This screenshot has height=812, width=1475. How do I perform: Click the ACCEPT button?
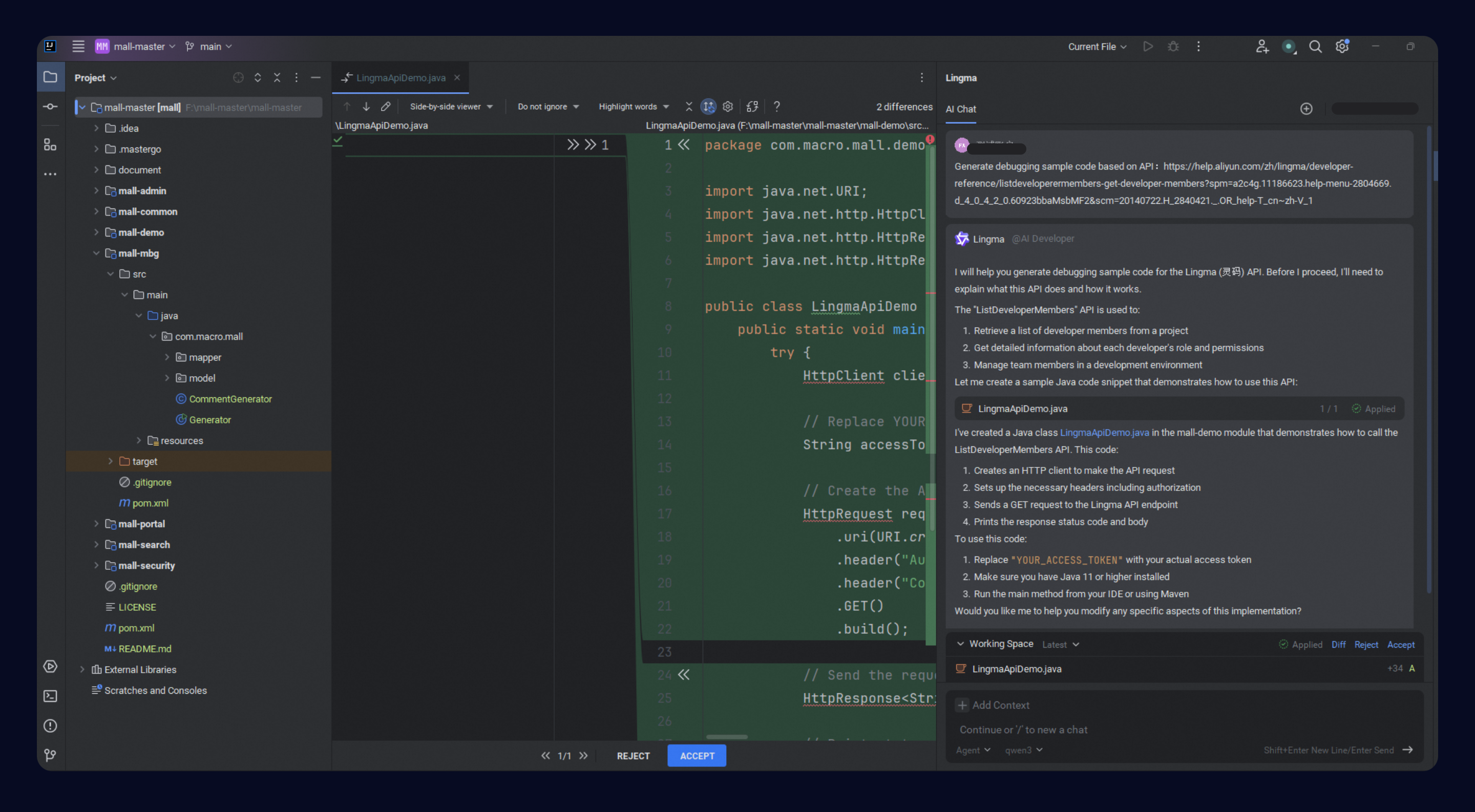point(697,755)
